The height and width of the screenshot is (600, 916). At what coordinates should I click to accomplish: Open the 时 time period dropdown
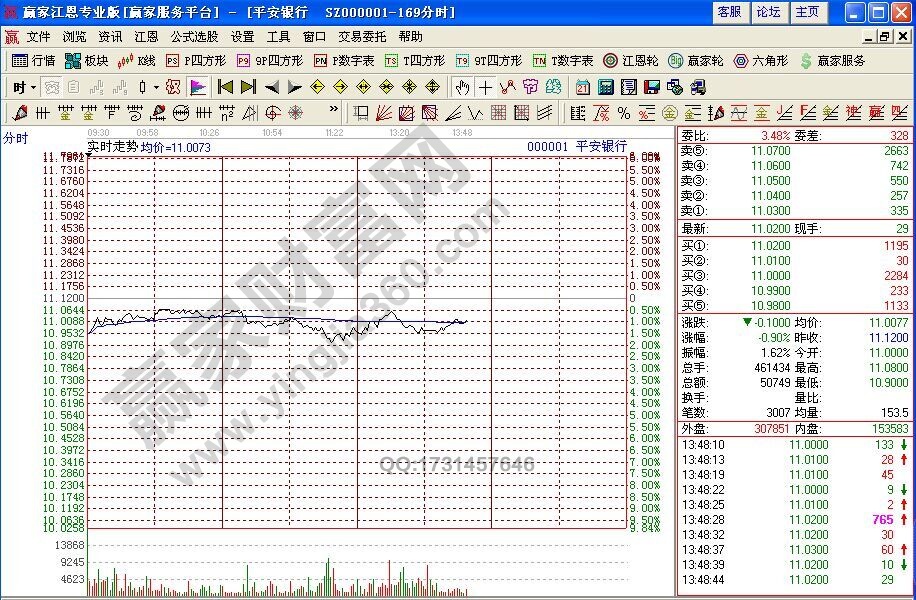tap(24, 87)
